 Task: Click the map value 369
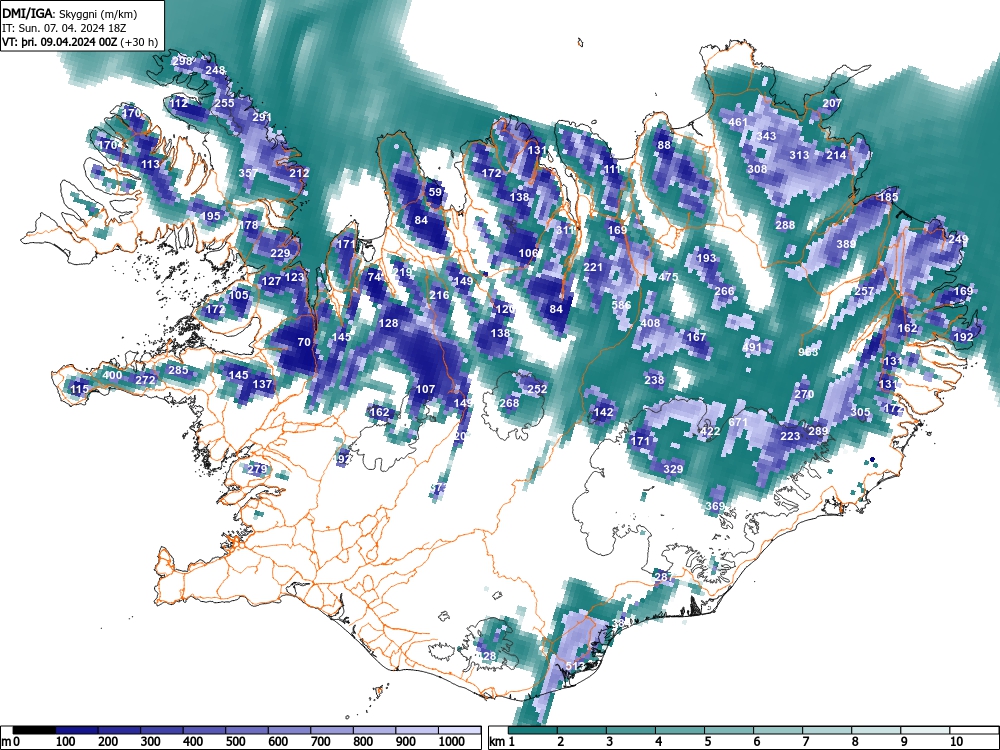click(x=715, y=506)
